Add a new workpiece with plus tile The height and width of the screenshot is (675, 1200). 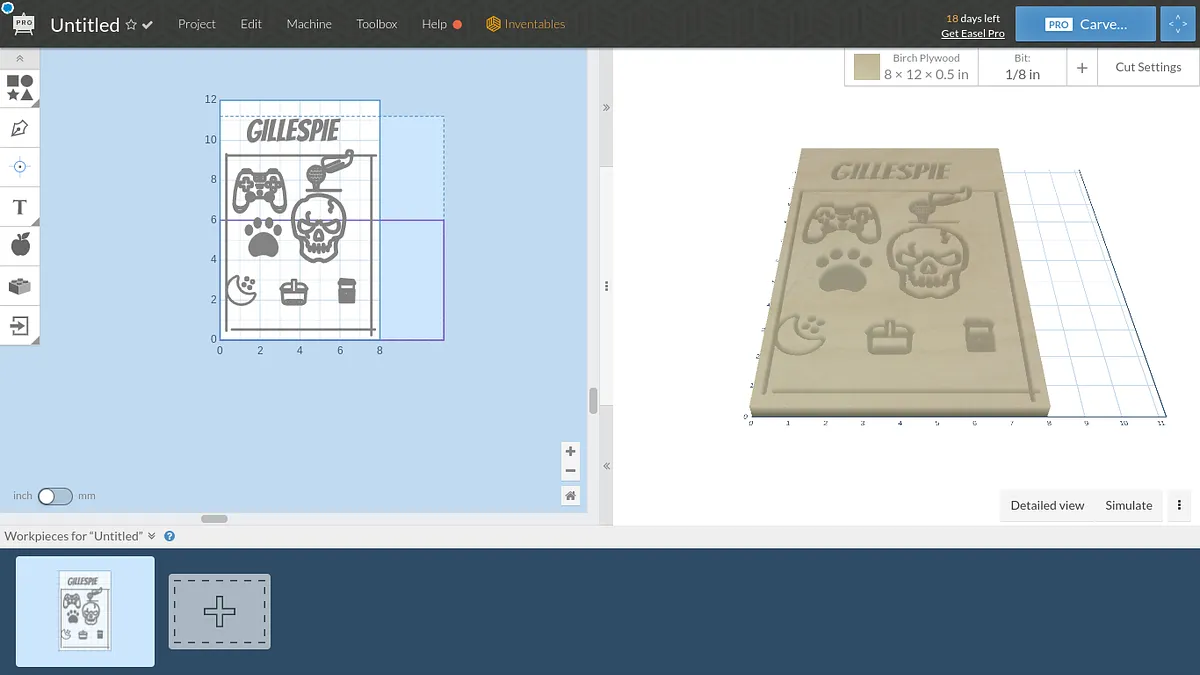(219, 611)
